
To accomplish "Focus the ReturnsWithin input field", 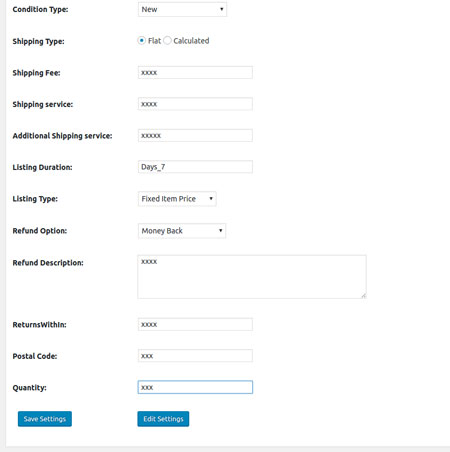I will click(x=195, y=325).
